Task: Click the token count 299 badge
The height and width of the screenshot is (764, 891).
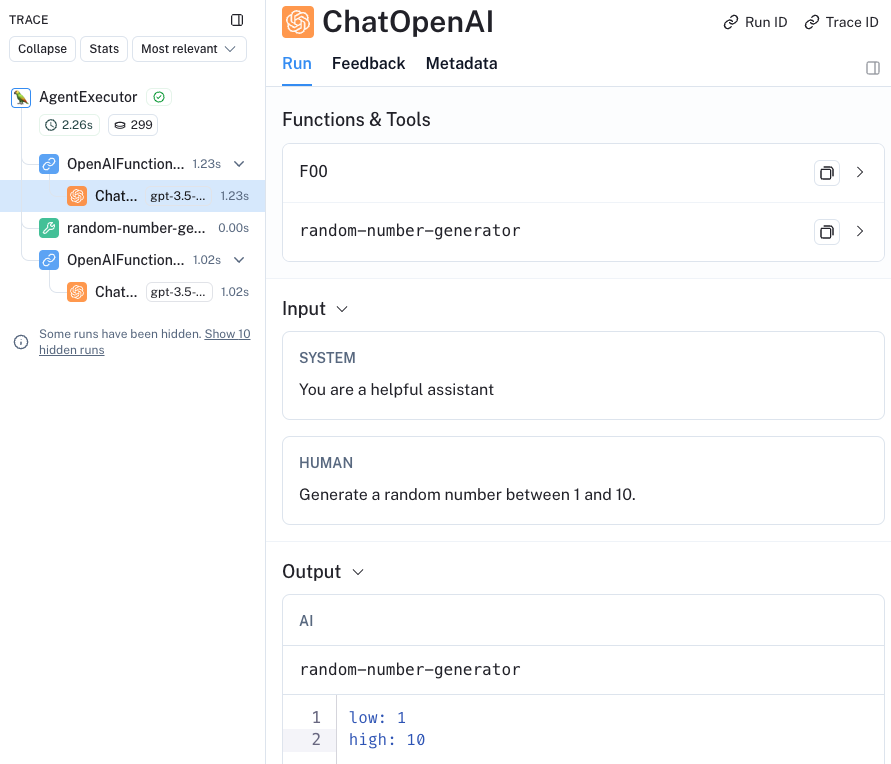Action: coord(133,125)
